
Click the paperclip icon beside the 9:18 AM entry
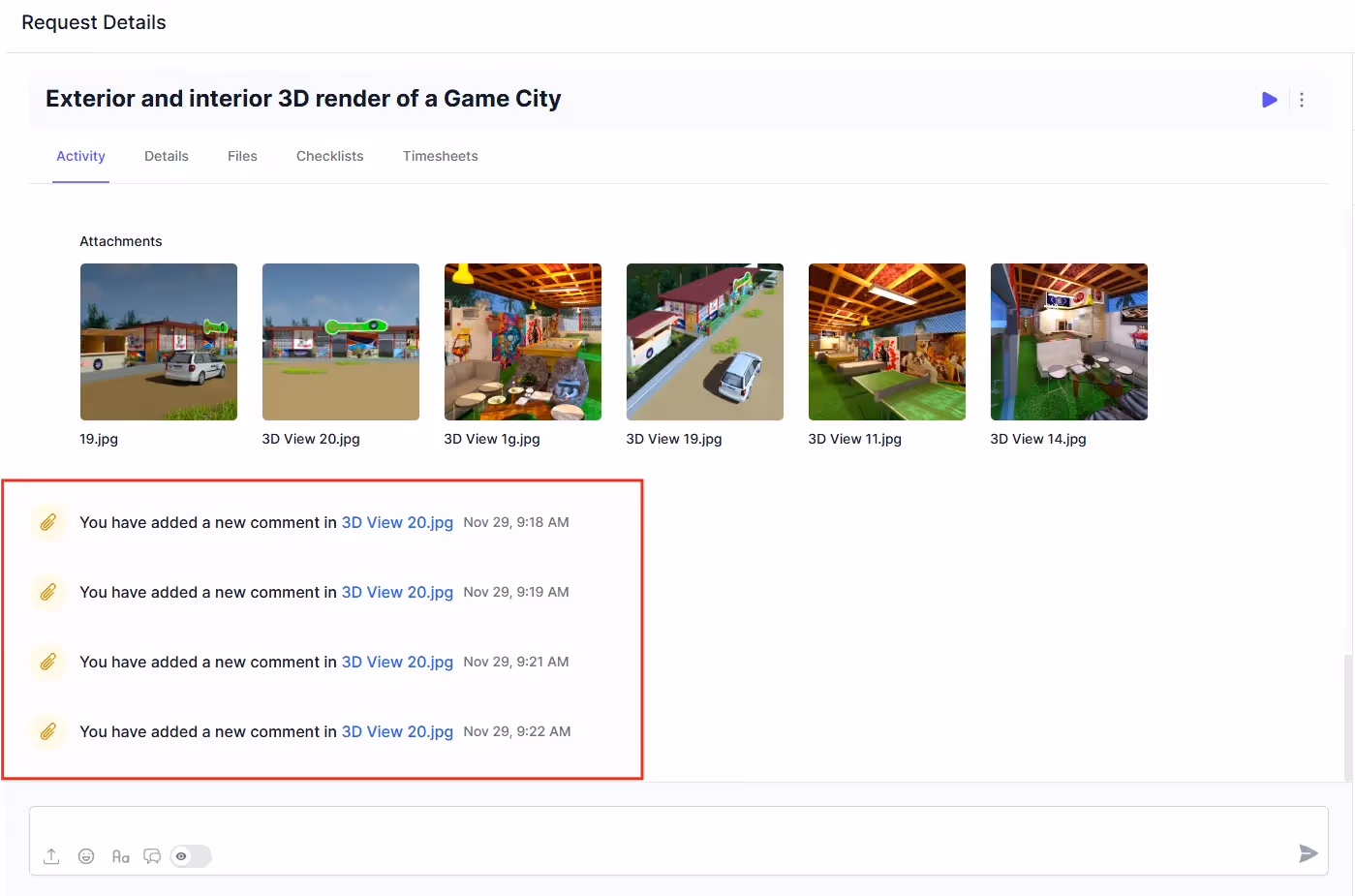pyautogui.click(x=48, y=522)
